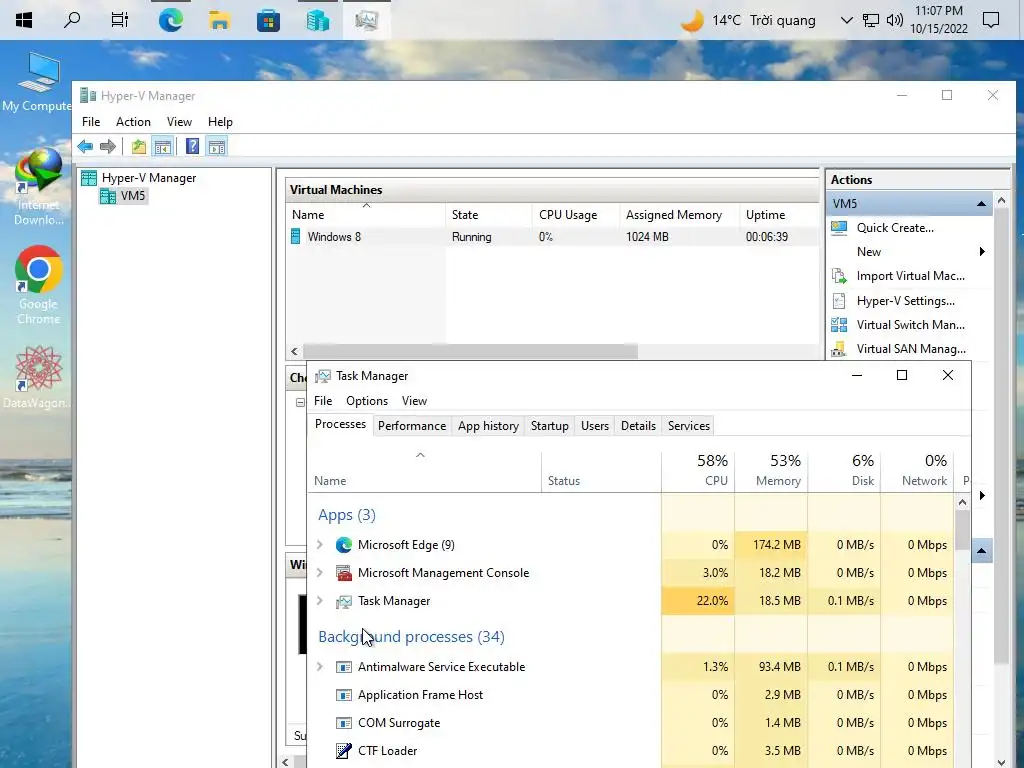The width and height of the screenshot is (1024, 768).
Task: Sort processes by Memory column
Action: [x=771, y=470]
